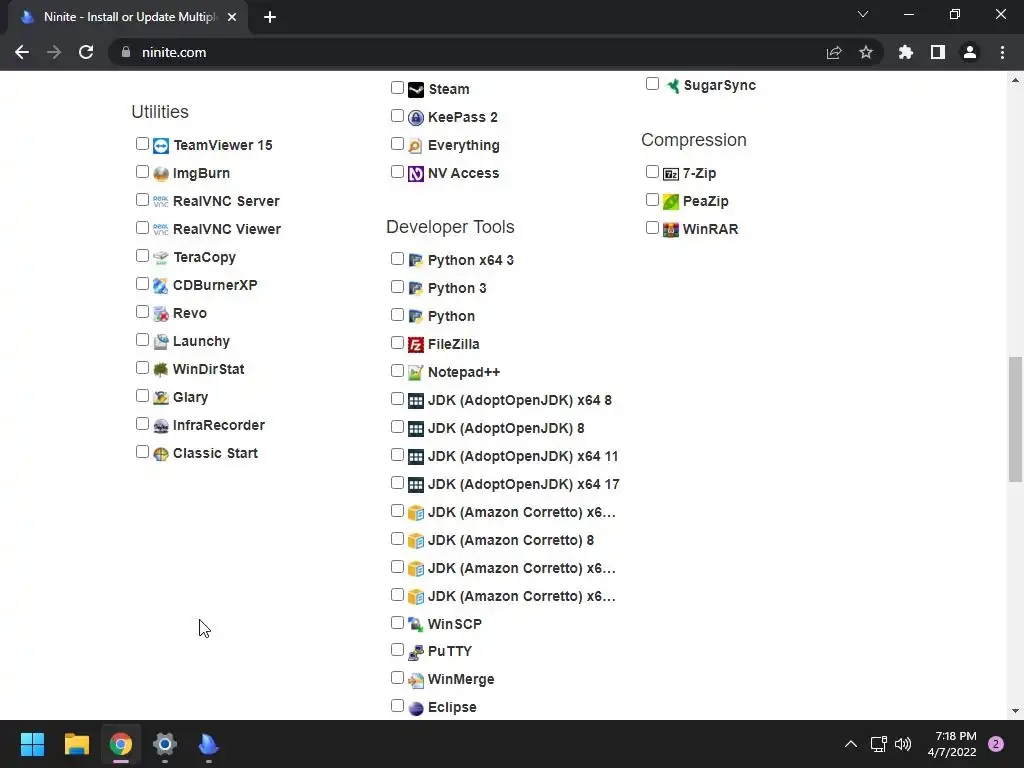Open Settings gear in taskbar
This screenshot has width=1024, height=768.
coord(165,744)
